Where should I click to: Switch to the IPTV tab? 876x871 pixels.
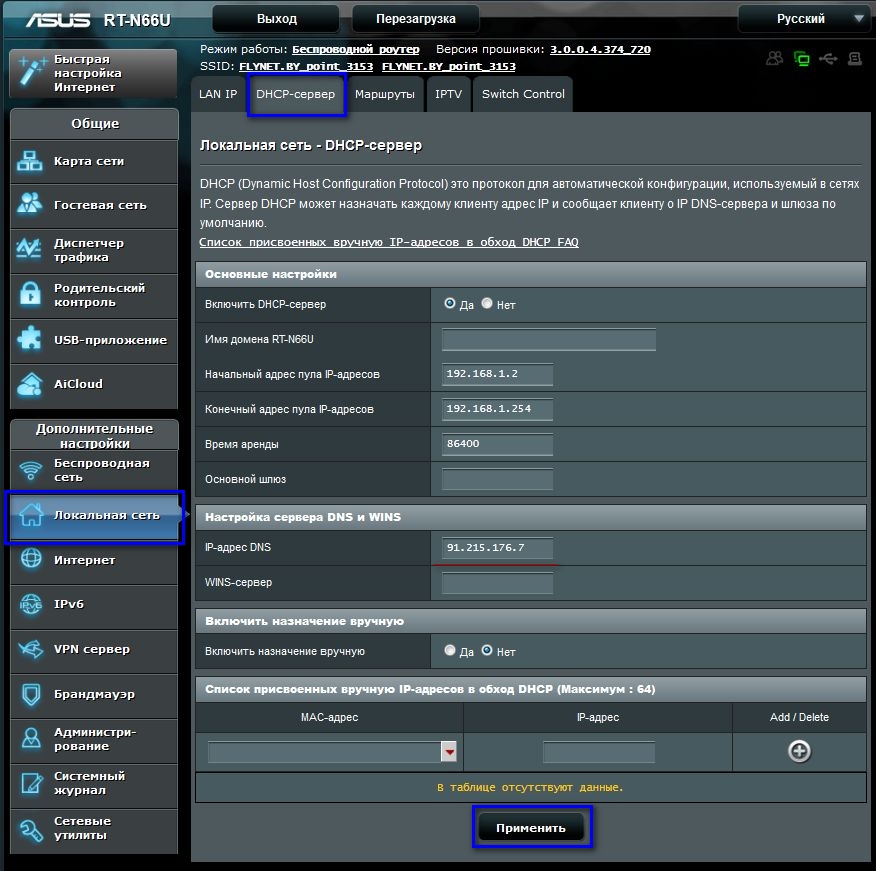coord(448,94)
